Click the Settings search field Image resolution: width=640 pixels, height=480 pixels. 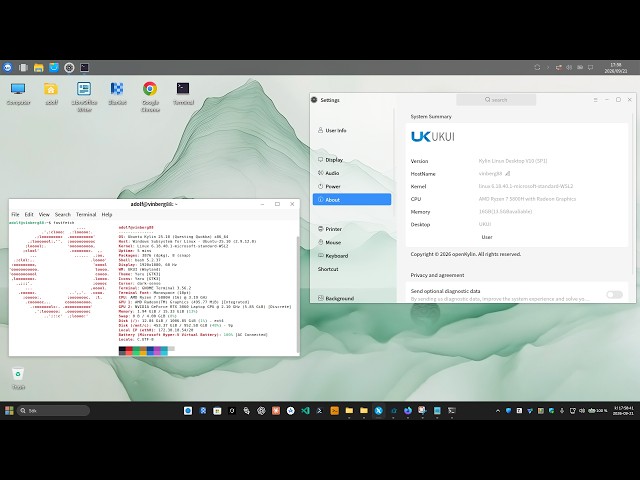(x=496, y=100)
